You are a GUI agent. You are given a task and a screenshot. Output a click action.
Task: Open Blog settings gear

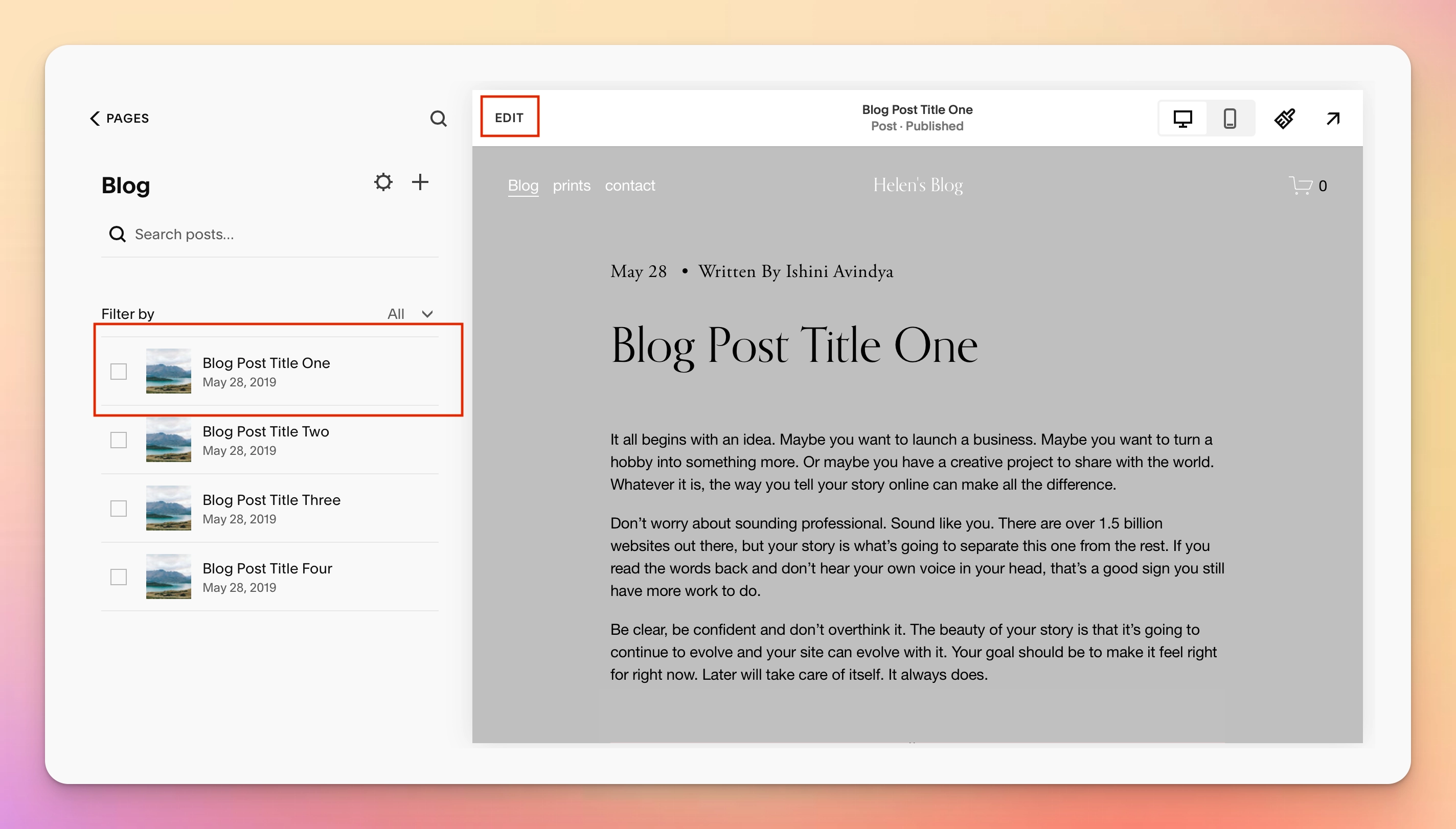click(x=383, y=182)
